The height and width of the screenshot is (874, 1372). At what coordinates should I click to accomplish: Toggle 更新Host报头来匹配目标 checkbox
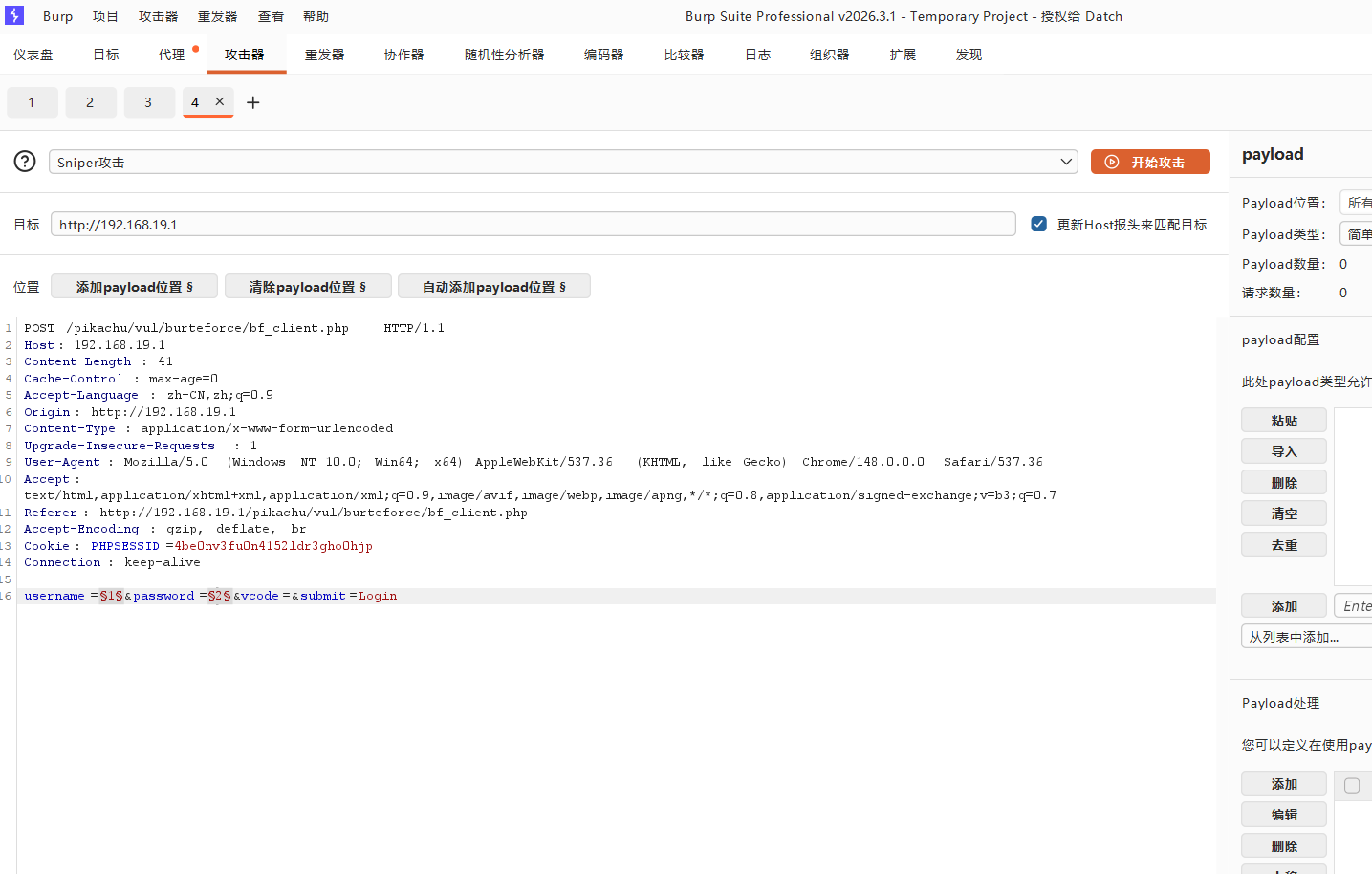coord(1039,224)
